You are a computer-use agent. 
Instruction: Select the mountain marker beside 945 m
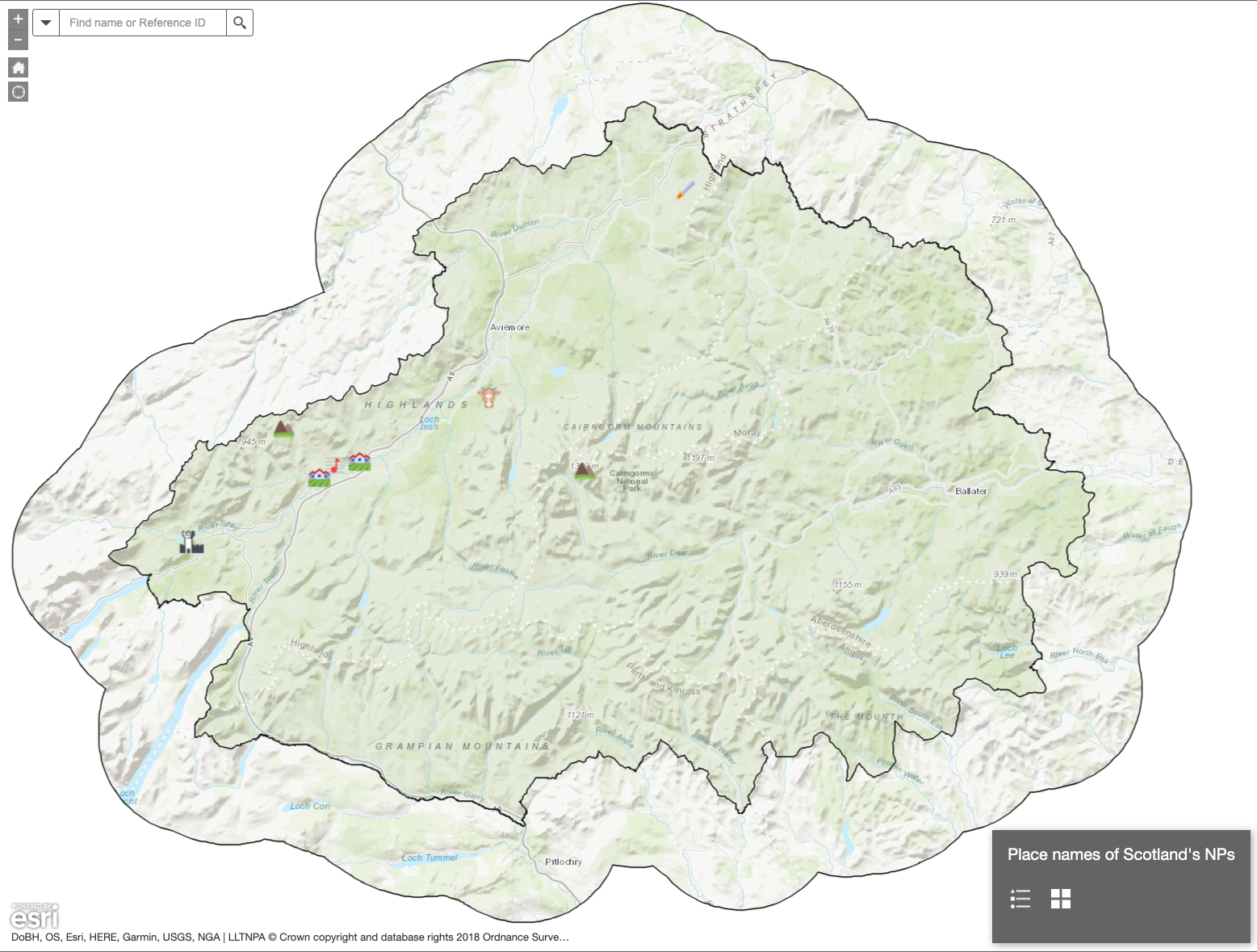pyautogui.click(x=283, y=429)
